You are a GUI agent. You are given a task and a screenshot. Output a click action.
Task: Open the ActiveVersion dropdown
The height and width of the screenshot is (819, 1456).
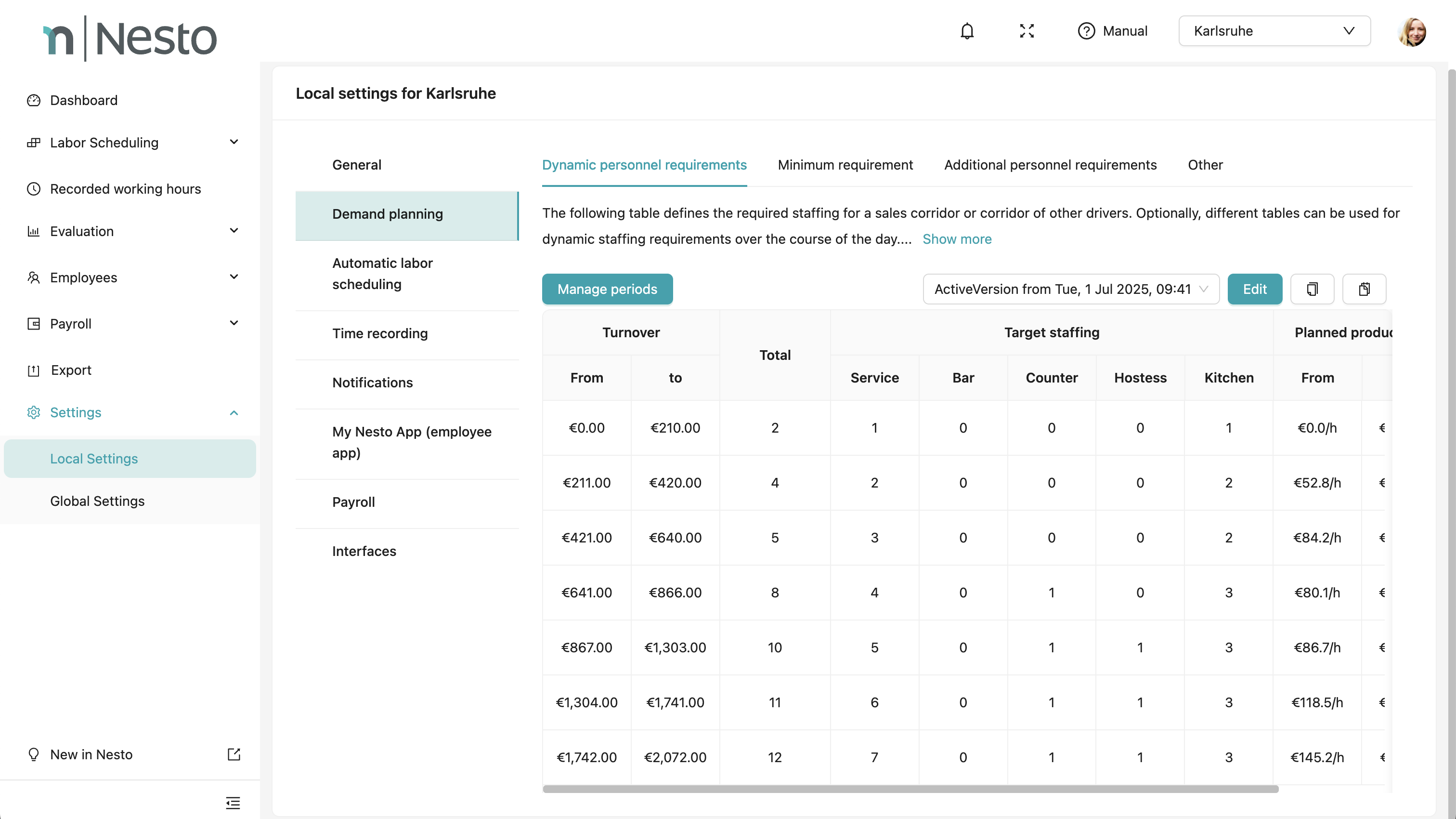[x=1070, y=289]
